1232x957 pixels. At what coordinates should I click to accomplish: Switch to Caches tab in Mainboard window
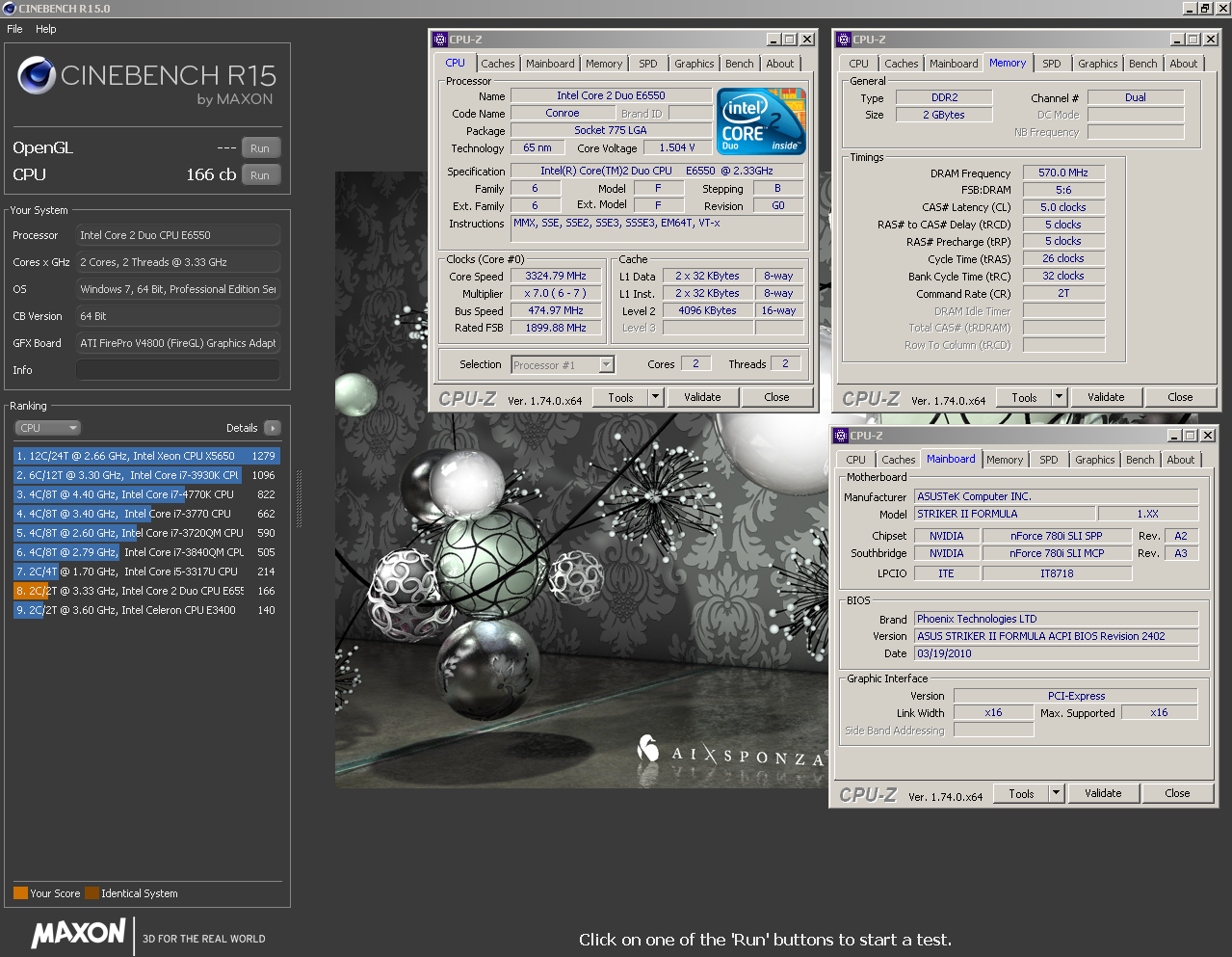(899, 460)
